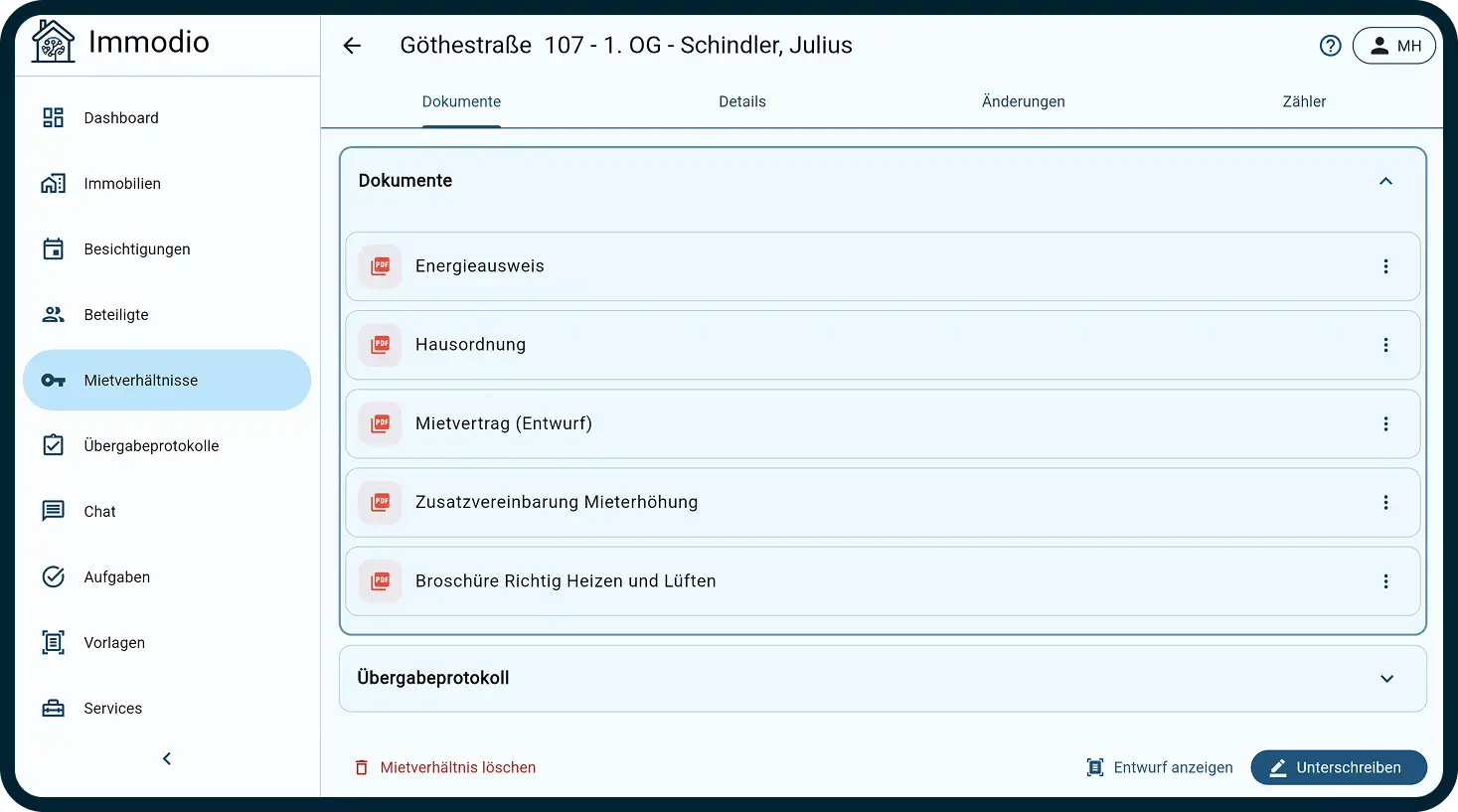The height and width of the screenshot is (812, 1458).
Task: Click the Broschüre Richtig Heizen PDF icon
Action: tap(381, 581)
